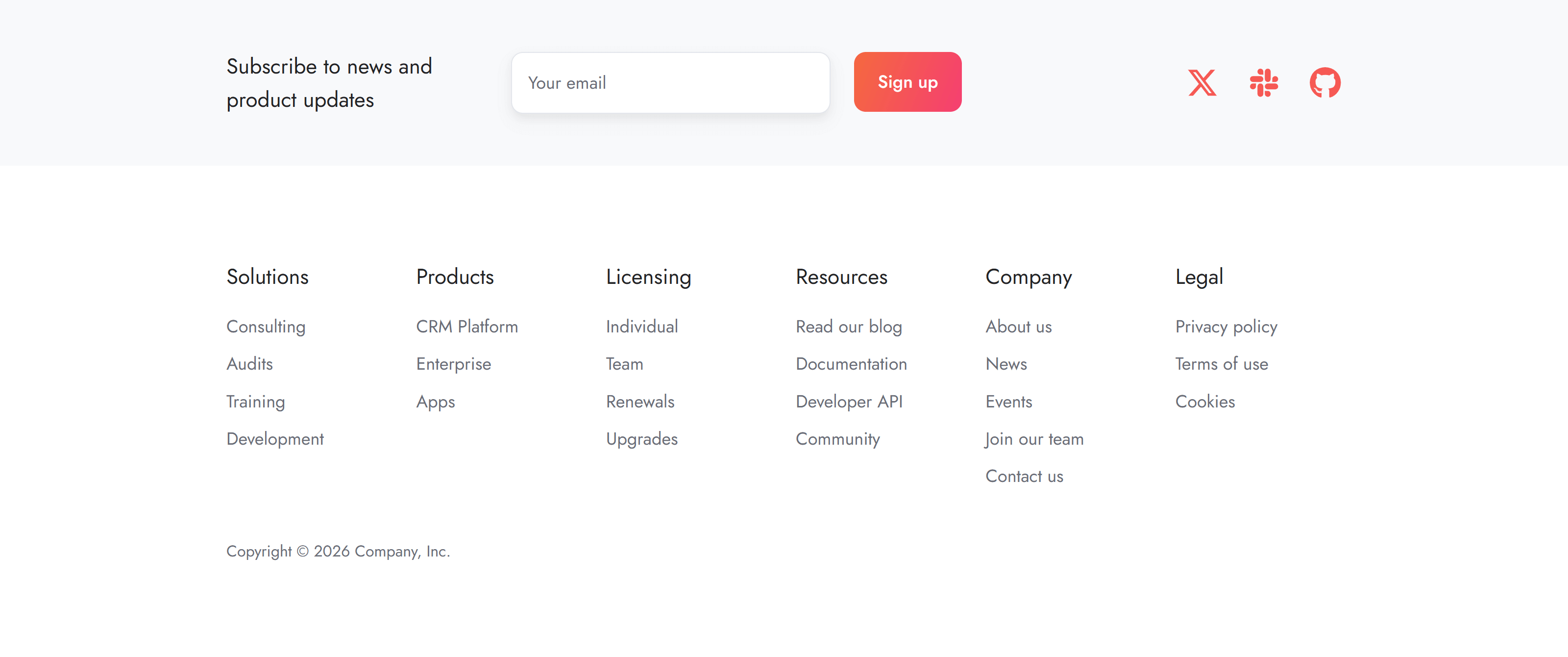Click the About us link
The image size is (1568, 657).
1018,327
